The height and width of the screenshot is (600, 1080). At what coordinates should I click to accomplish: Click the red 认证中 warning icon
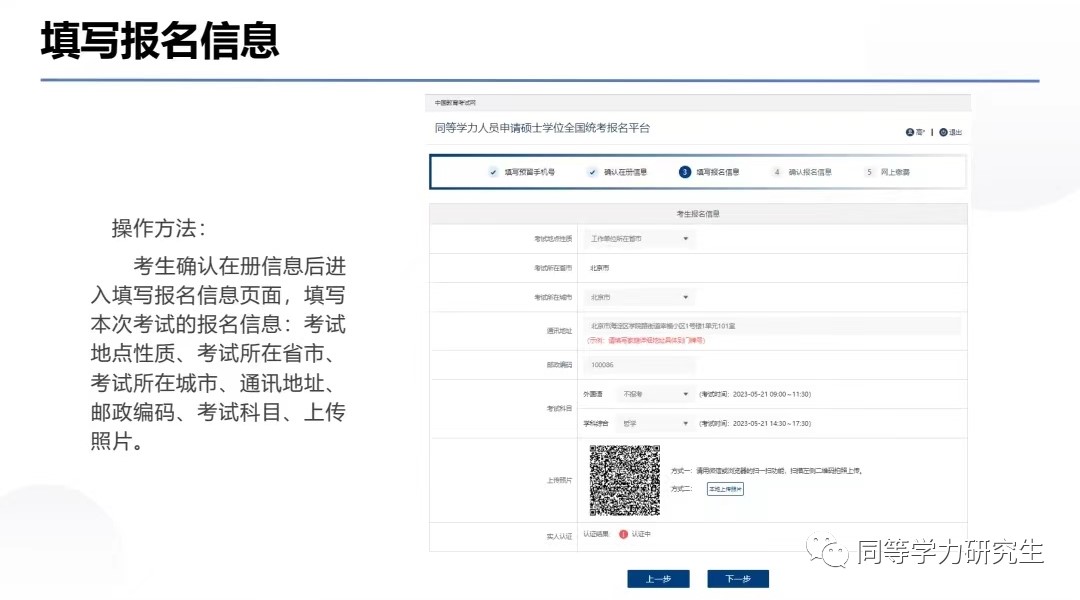pos(623,535)
